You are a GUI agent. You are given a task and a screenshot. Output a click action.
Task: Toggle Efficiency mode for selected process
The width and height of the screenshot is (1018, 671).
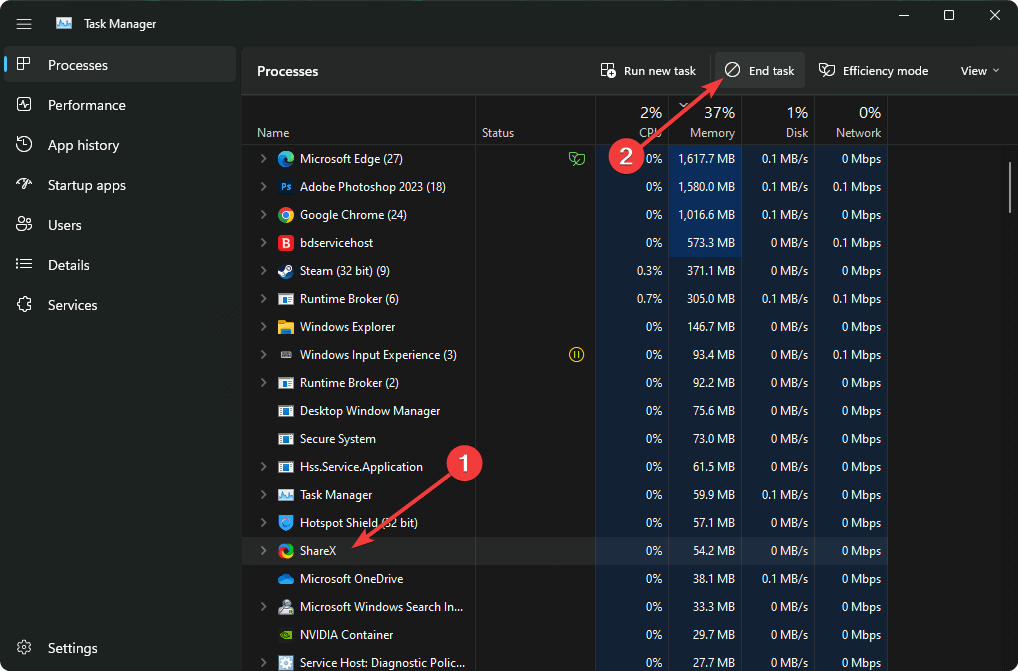coord(873,71)
